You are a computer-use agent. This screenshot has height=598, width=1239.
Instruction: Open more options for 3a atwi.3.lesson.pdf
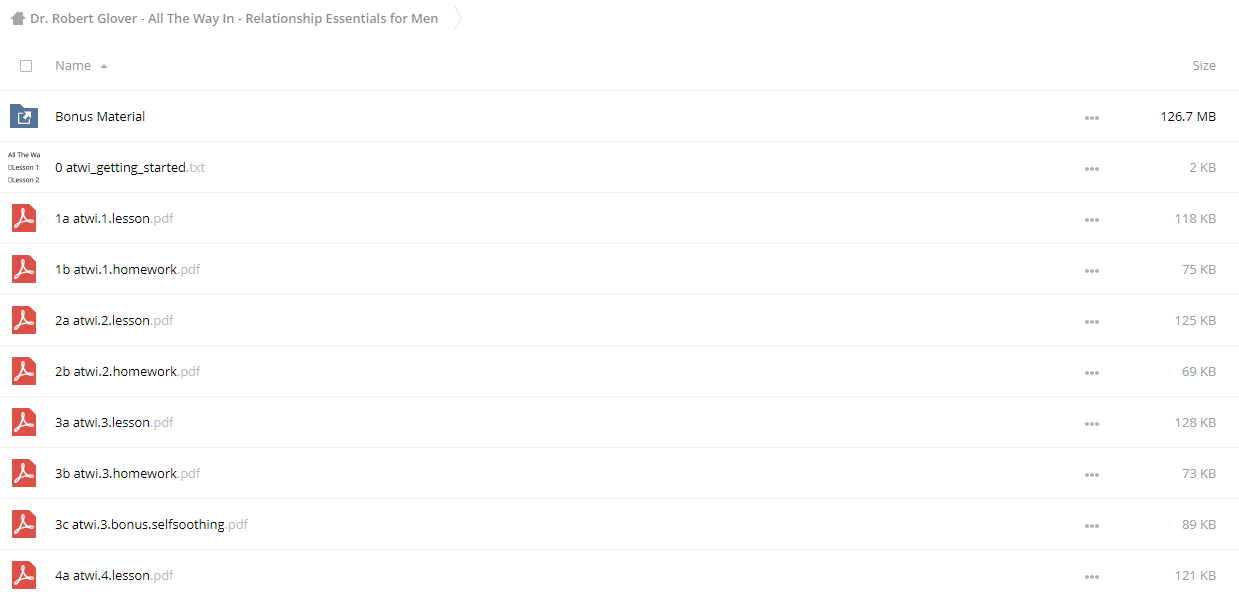tap(1091, 424)
